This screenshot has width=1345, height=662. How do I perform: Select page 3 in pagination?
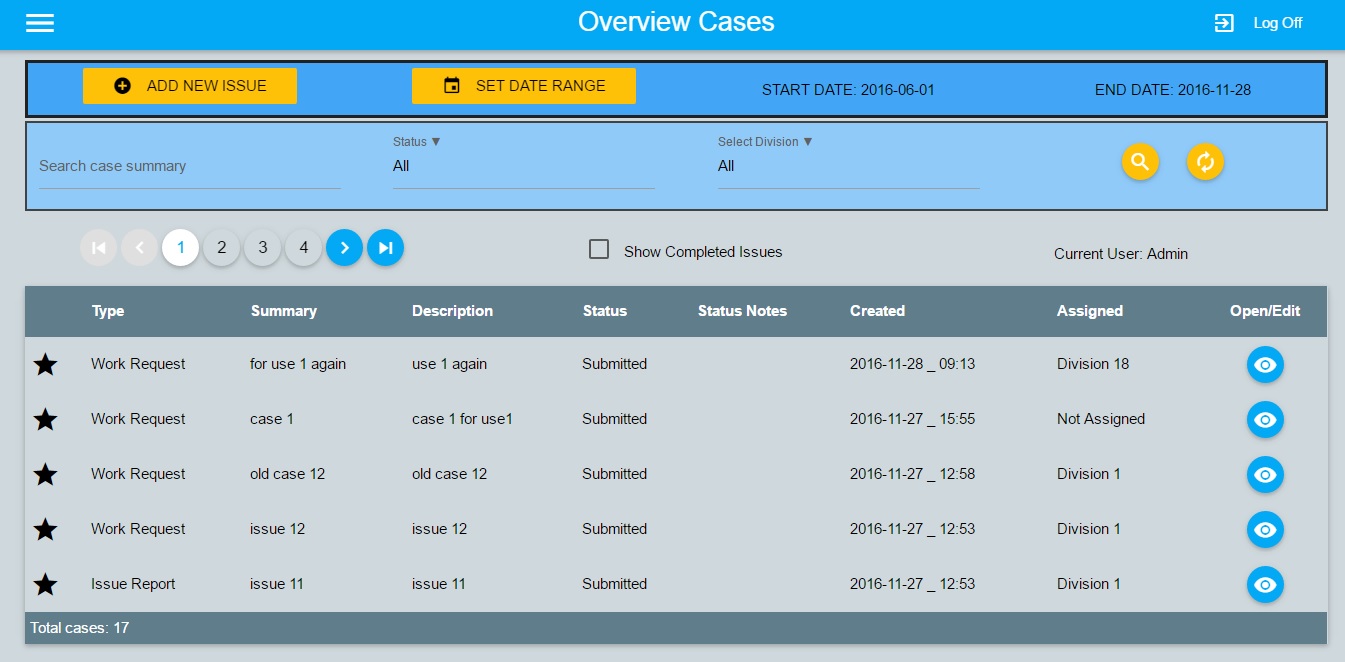pyautogui.click(x=262, y=247)
